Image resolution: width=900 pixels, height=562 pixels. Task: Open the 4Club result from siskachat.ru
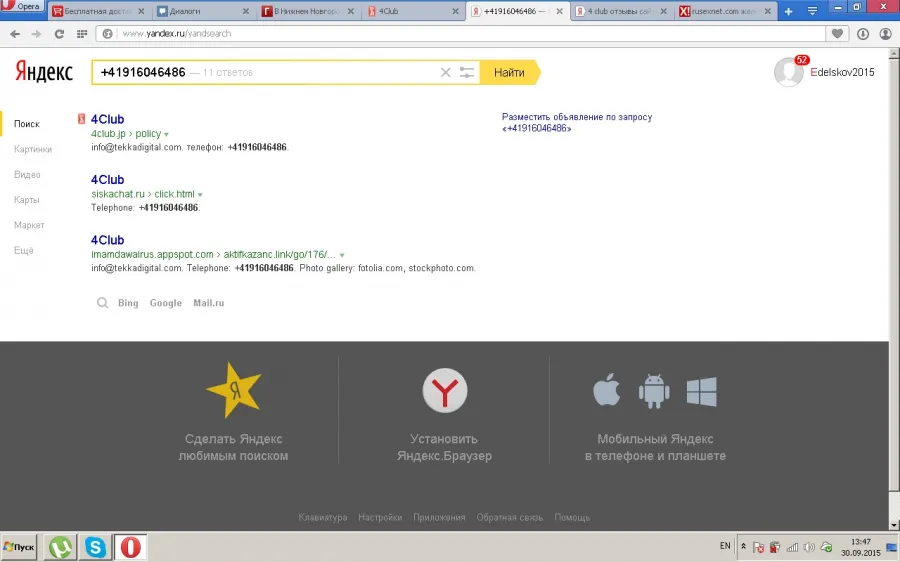tap(107, 180)
